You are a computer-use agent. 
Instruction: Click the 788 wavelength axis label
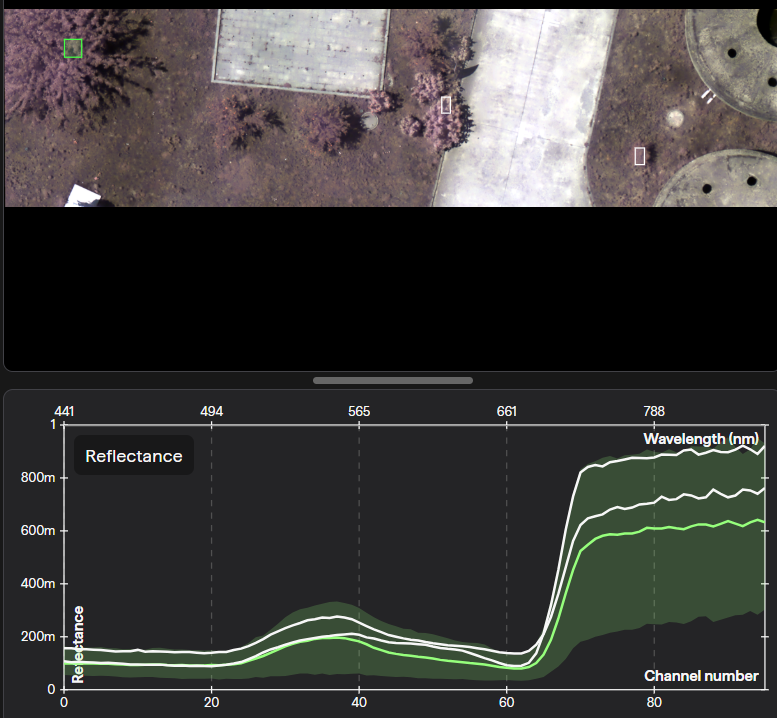pos(654,411)
